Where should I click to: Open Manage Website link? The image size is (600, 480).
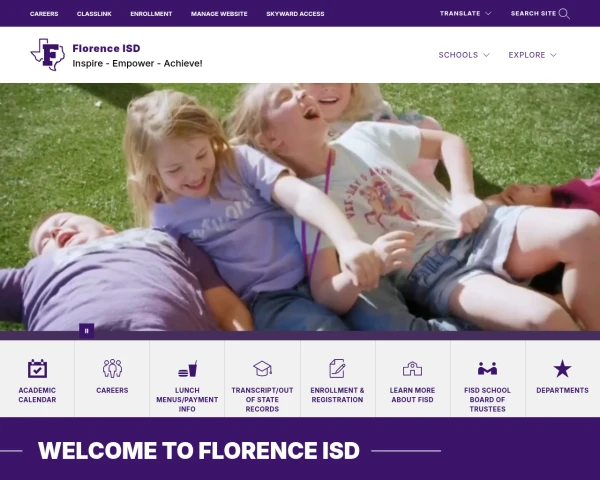pos(219,14)
